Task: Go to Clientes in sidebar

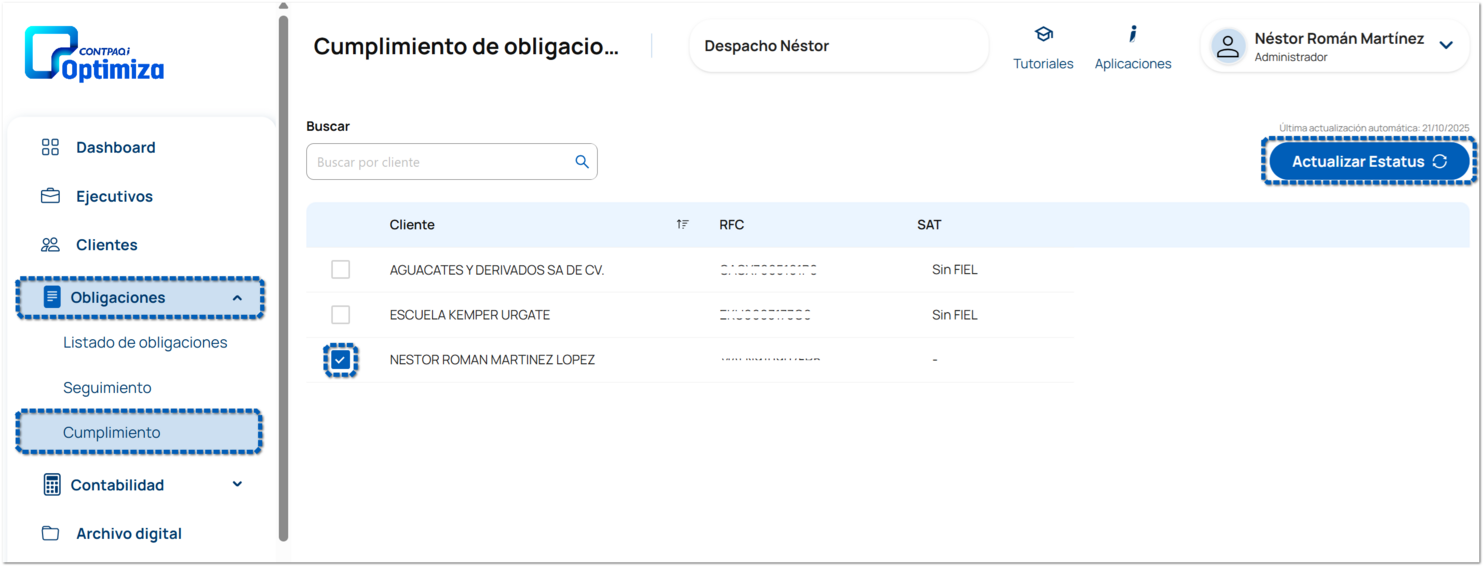Action: [106, 245]
